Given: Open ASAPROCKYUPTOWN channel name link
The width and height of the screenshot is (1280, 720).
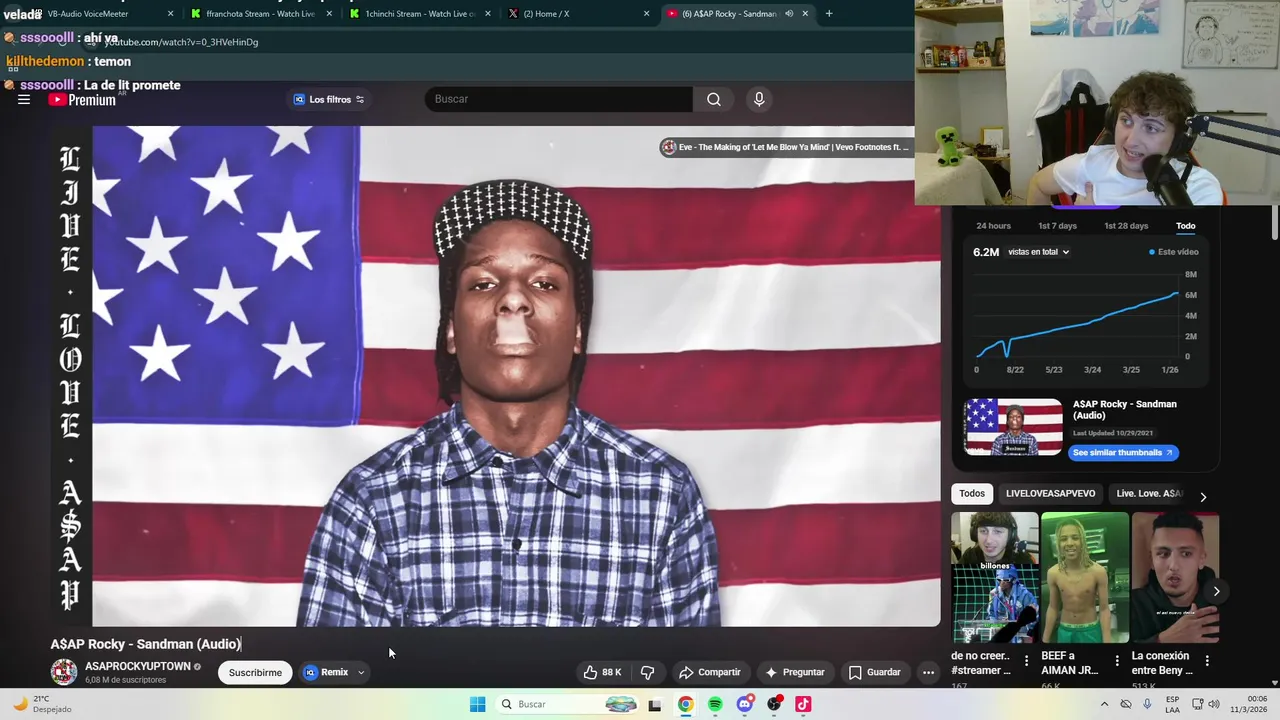Looking at the screenshot, I should point(137,666).
